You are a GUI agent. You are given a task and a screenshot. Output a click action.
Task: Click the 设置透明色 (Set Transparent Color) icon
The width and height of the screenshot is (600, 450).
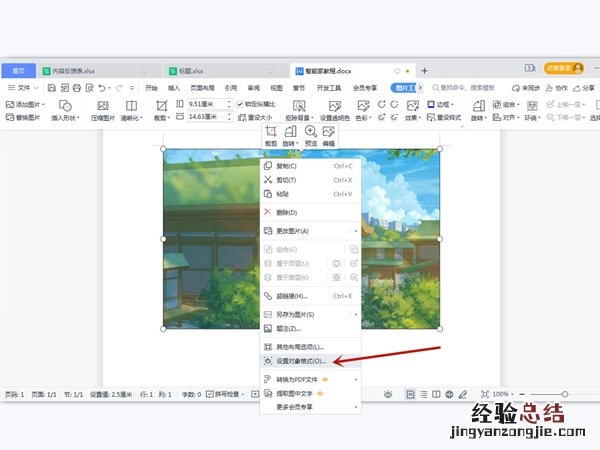coord(334,106)
